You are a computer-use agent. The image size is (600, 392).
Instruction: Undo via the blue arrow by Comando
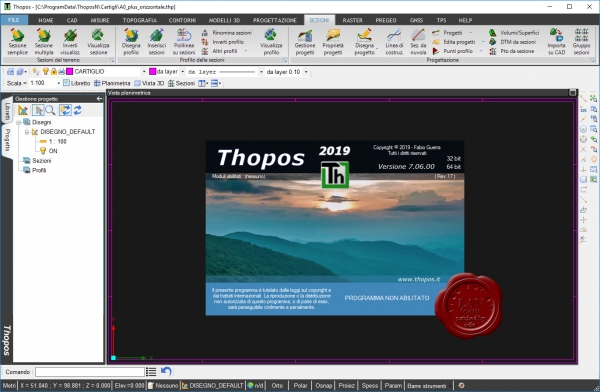166,371
